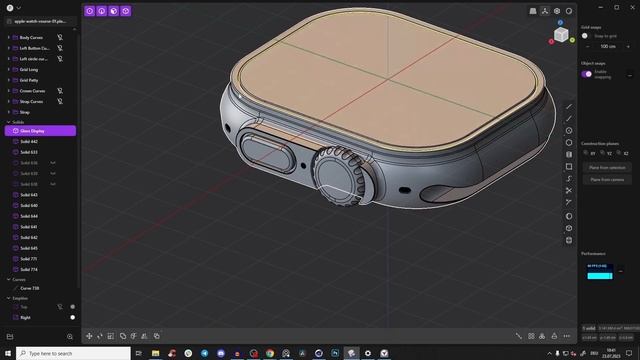This screenshot has height=360, width=640.
Task: Select the Sphere primitive tool
Action: [x=569, y=216]
